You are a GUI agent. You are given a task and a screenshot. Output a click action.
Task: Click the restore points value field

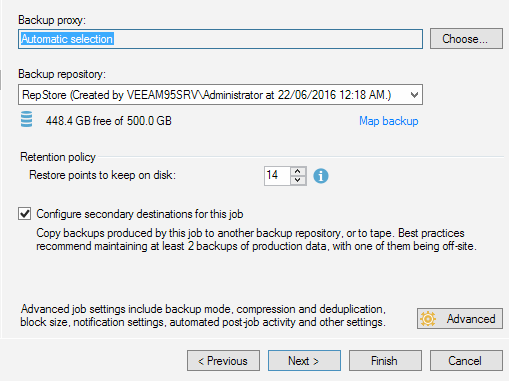coord(277,176)
